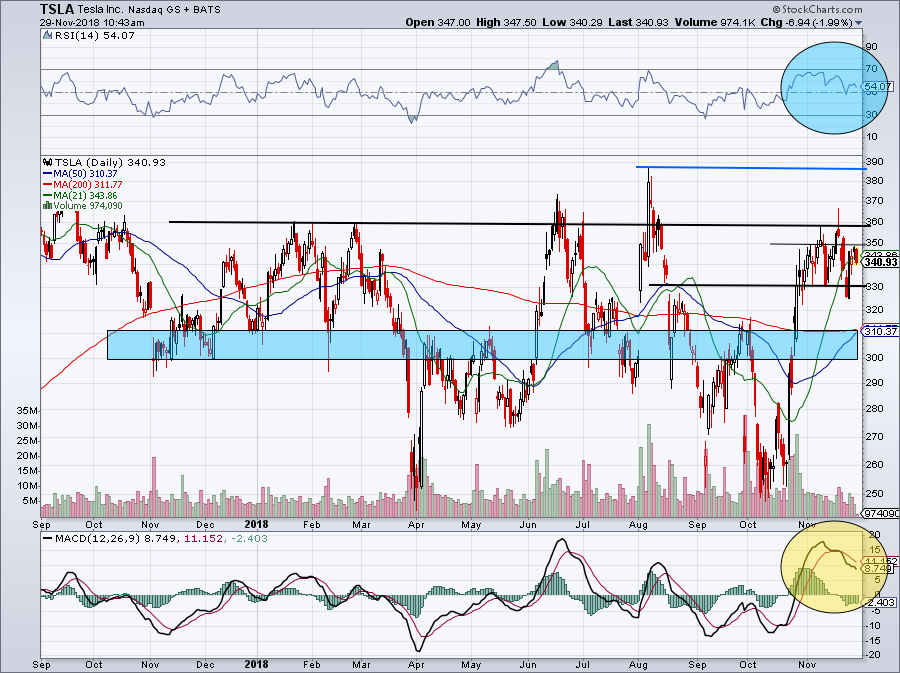The image size is (900, 673).
Task: Click the Dec label below the MACD panel
Action: [x=205, y=665]
